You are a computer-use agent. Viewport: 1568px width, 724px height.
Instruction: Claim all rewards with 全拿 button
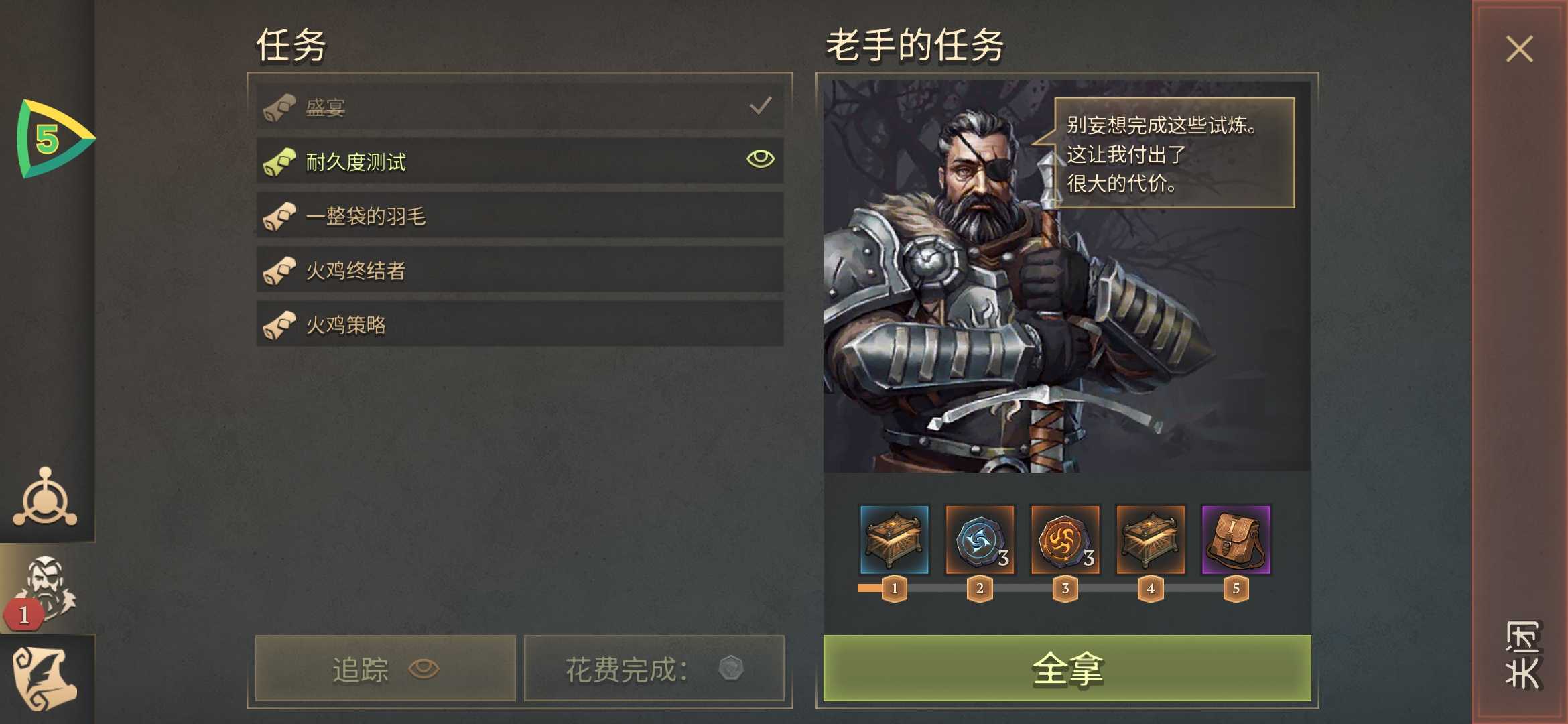(x=1067, y=668)
